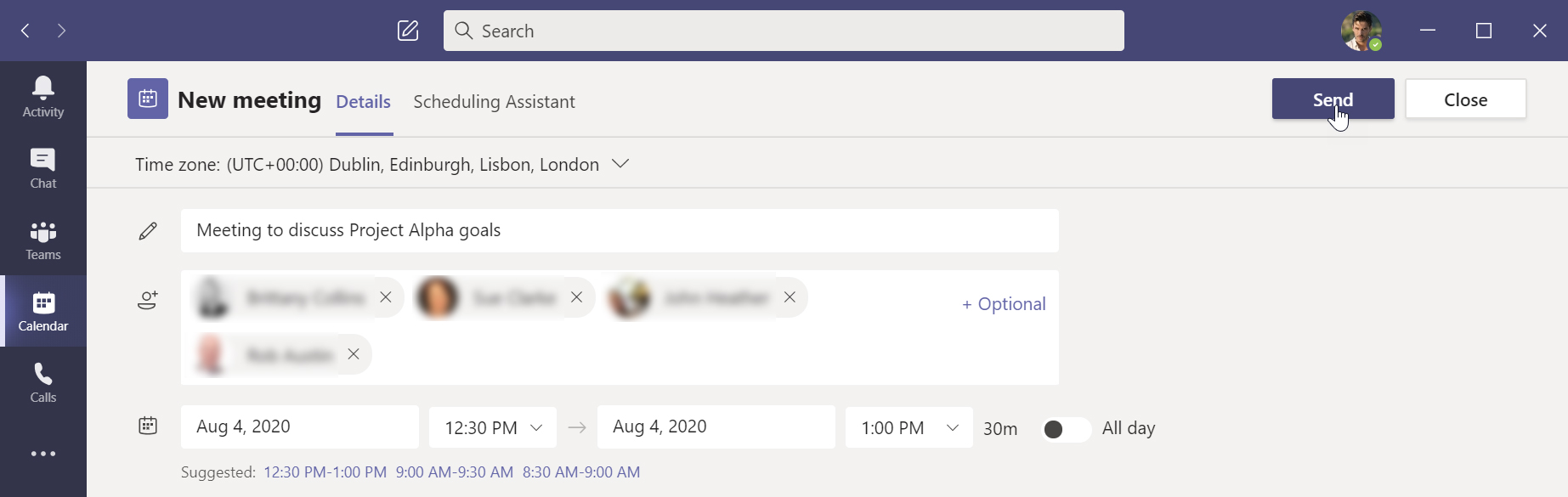The height and width of the screenshot is (497, 1568).
Task: Toggle the All day switch
Action: point(1066,429)
